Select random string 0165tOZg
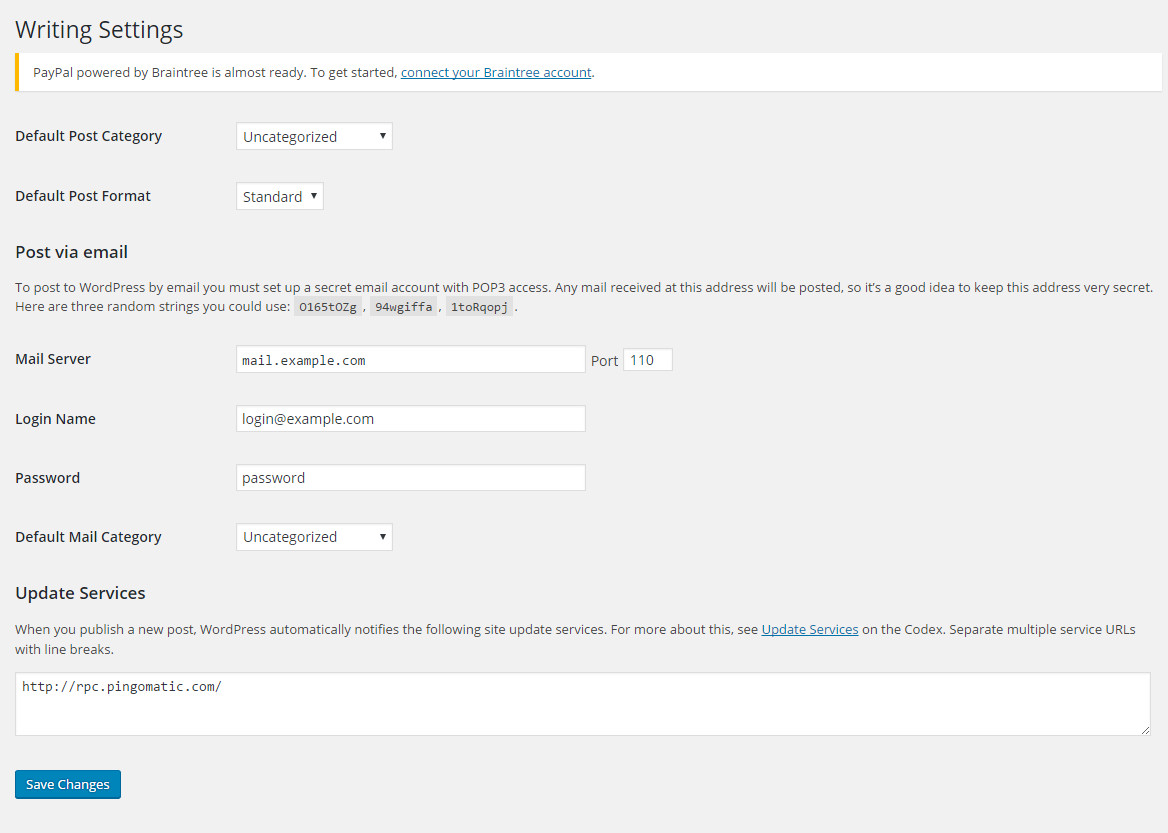Image resolution: width=1168 pixels, height=833 pixels. click(x=328, y=307)
